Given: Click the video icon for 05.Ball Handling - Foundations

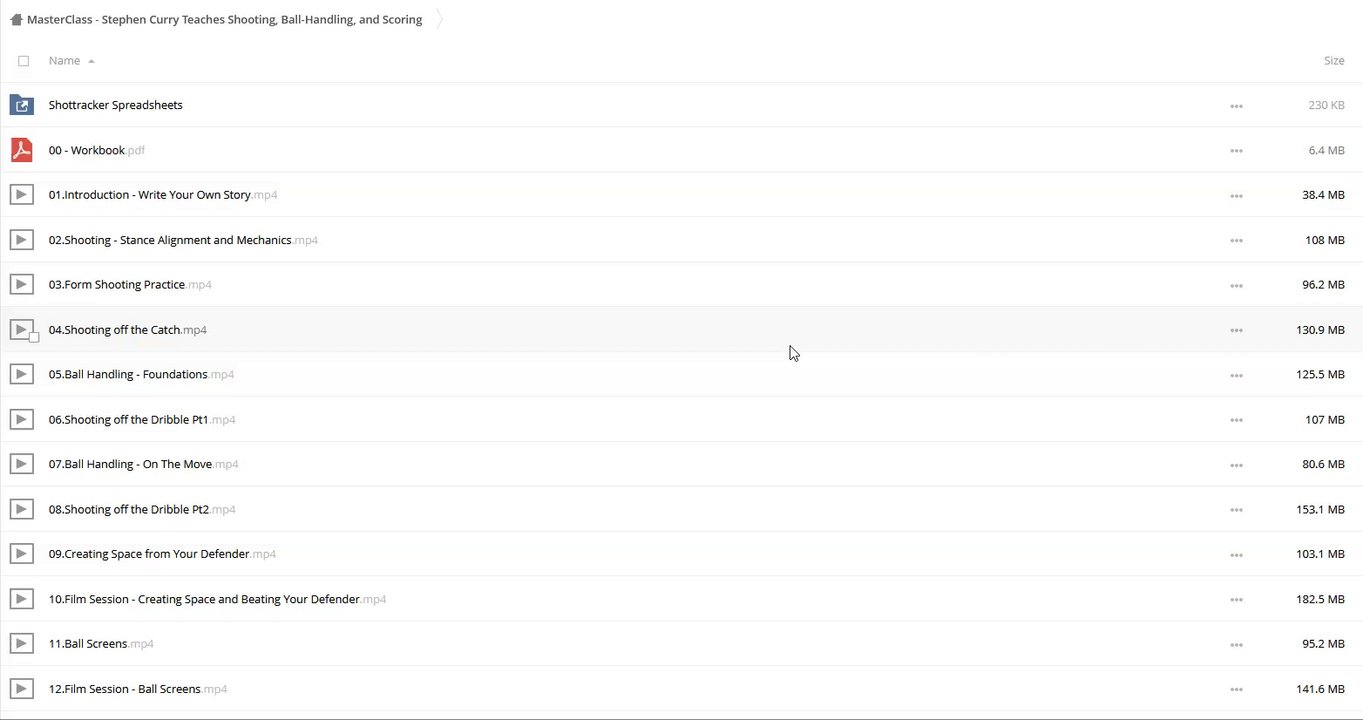Looking at the screenshot, I should point(21,374).
